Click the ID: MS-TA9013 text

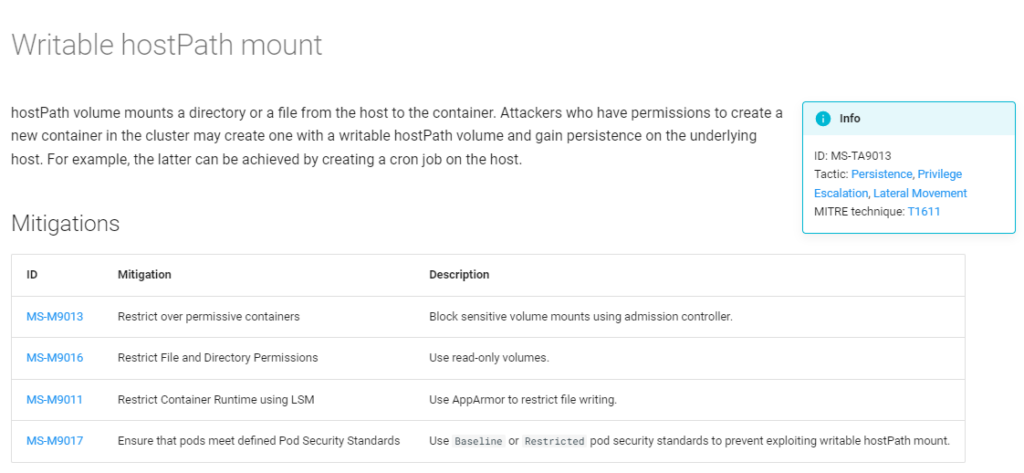click(x=852, y=156)
